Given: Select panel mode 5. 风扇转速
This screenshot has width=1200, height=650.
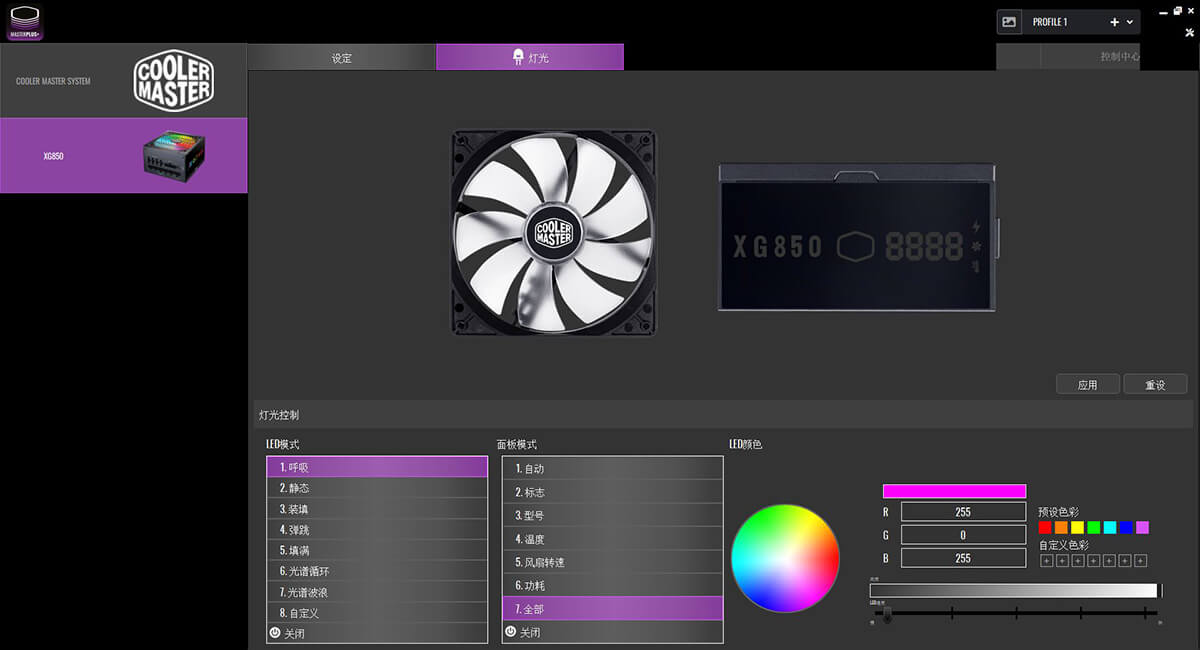Looking at the screenshot, I should [612, 562].
